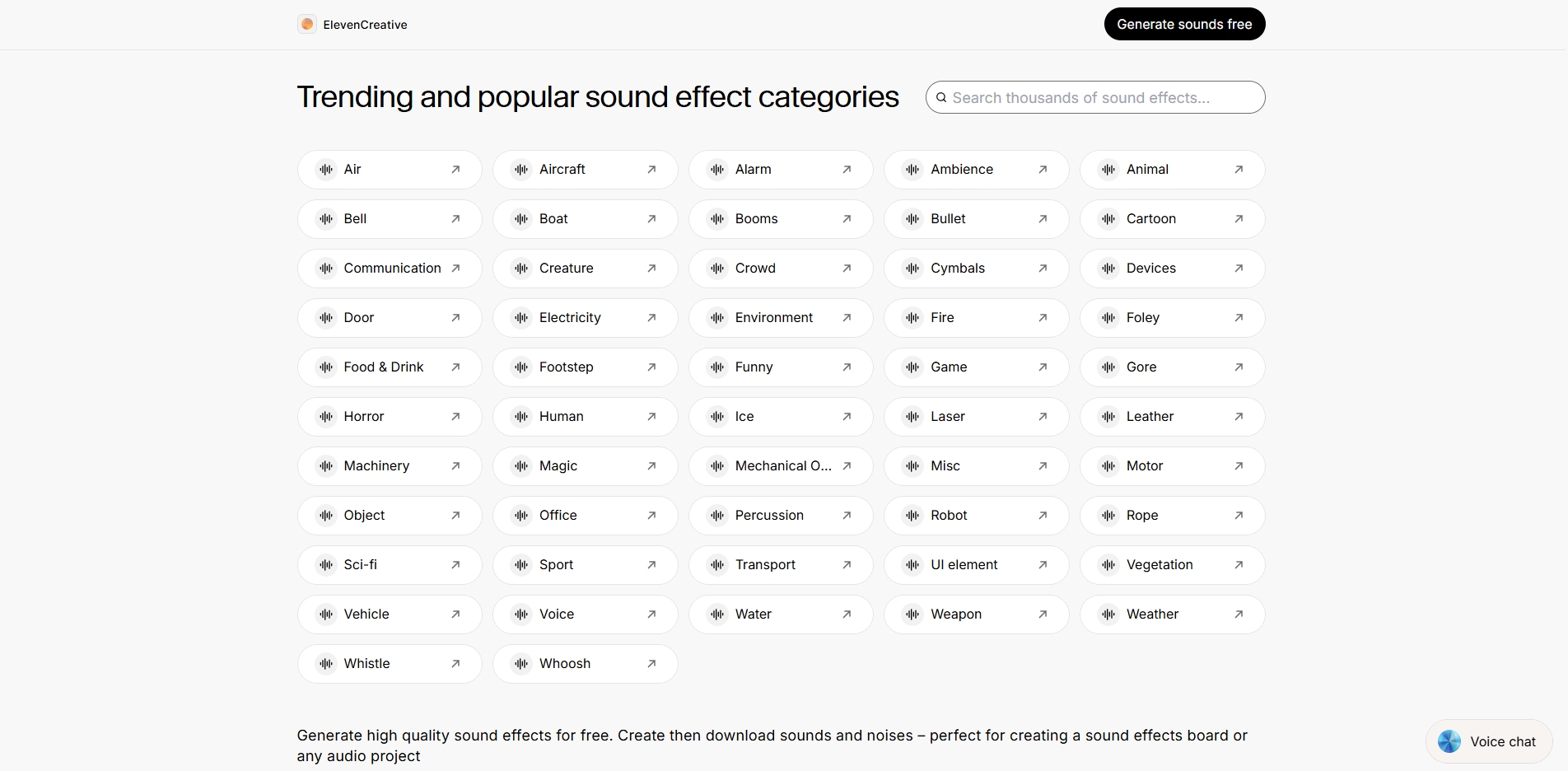
Task: Click the arrow icon on Robot category
Action: pyautogui.click(x=1043, y=516)
